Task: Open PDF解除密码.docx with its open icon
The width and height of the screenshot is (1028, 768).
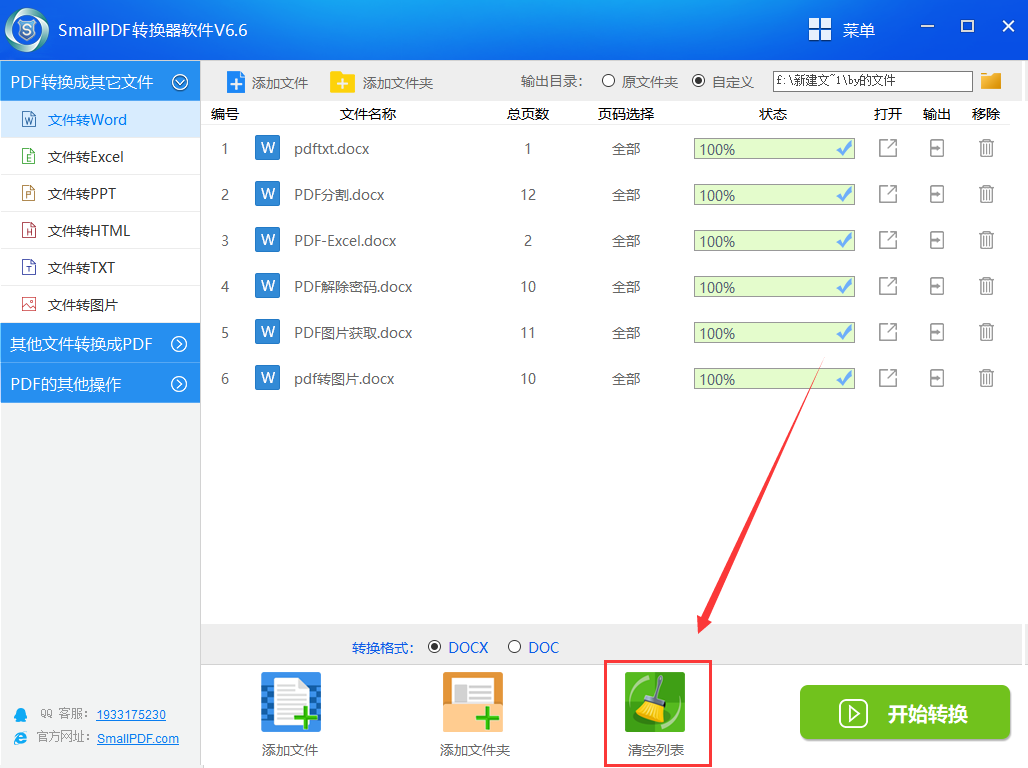Action: tap(888, 287)
